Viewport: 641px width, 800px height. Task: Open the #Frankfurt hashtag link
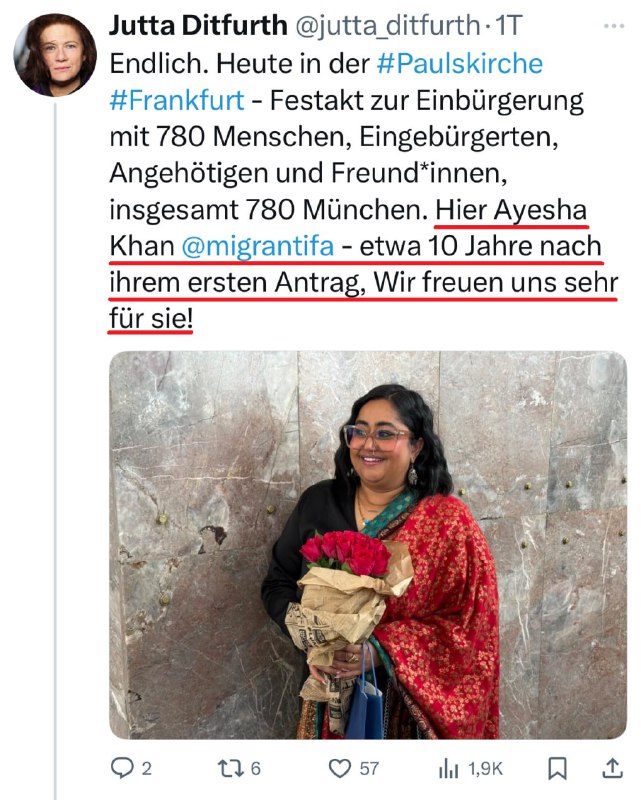pyautogui.click(x=177, y=100)
